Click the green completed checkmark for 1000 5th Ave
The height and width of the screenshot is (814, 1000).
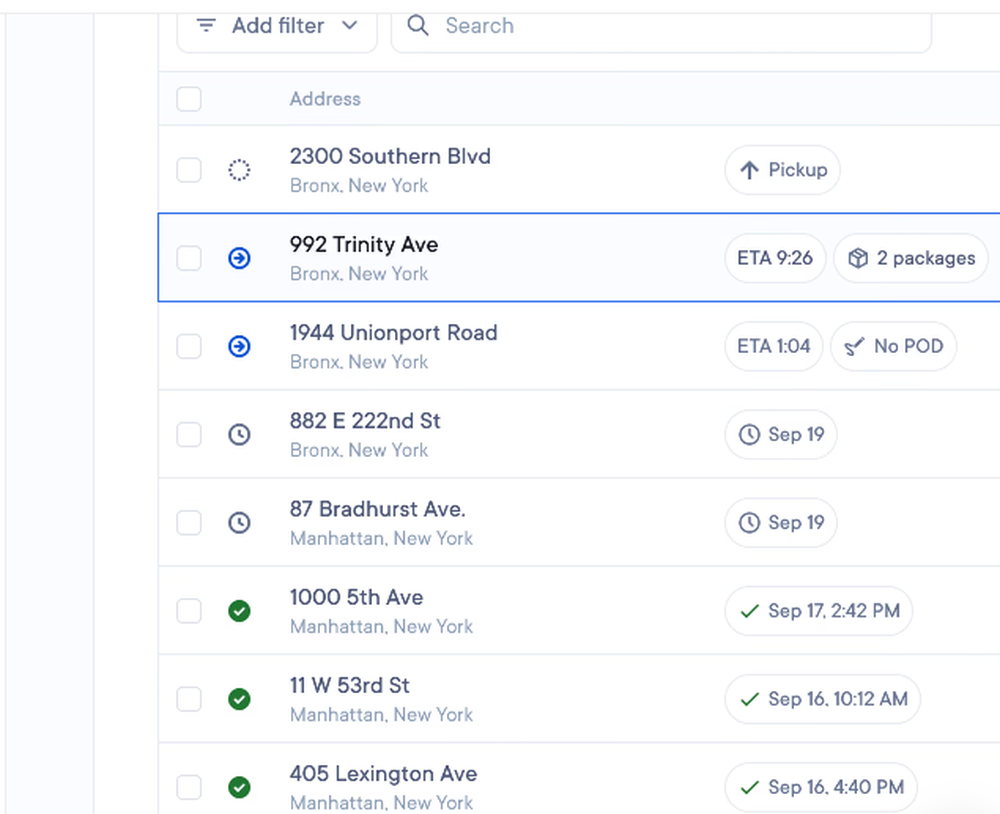239,611
